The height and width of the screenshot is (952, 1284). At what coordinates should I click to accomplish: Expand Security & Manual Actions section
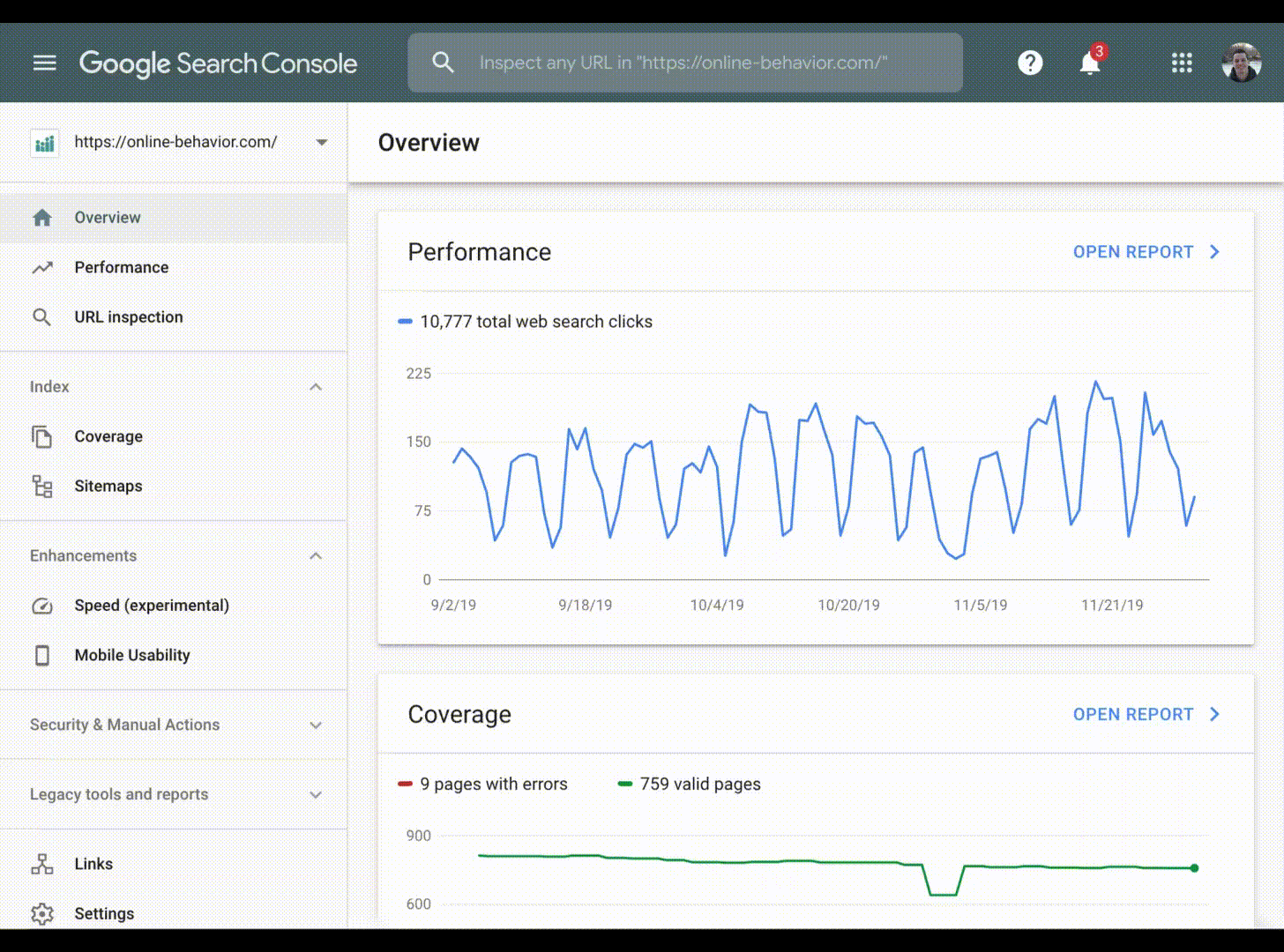click(x=316, y=725)
